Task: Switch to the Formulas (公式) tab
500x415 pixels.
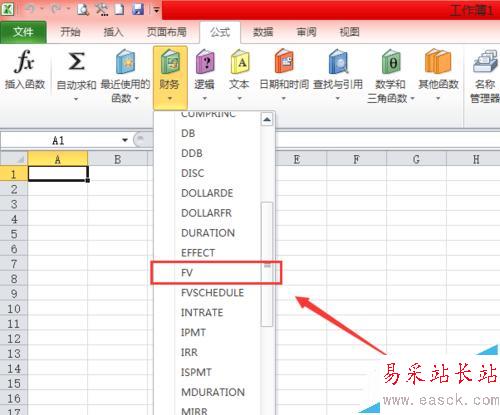Action: tap(220, 32)
